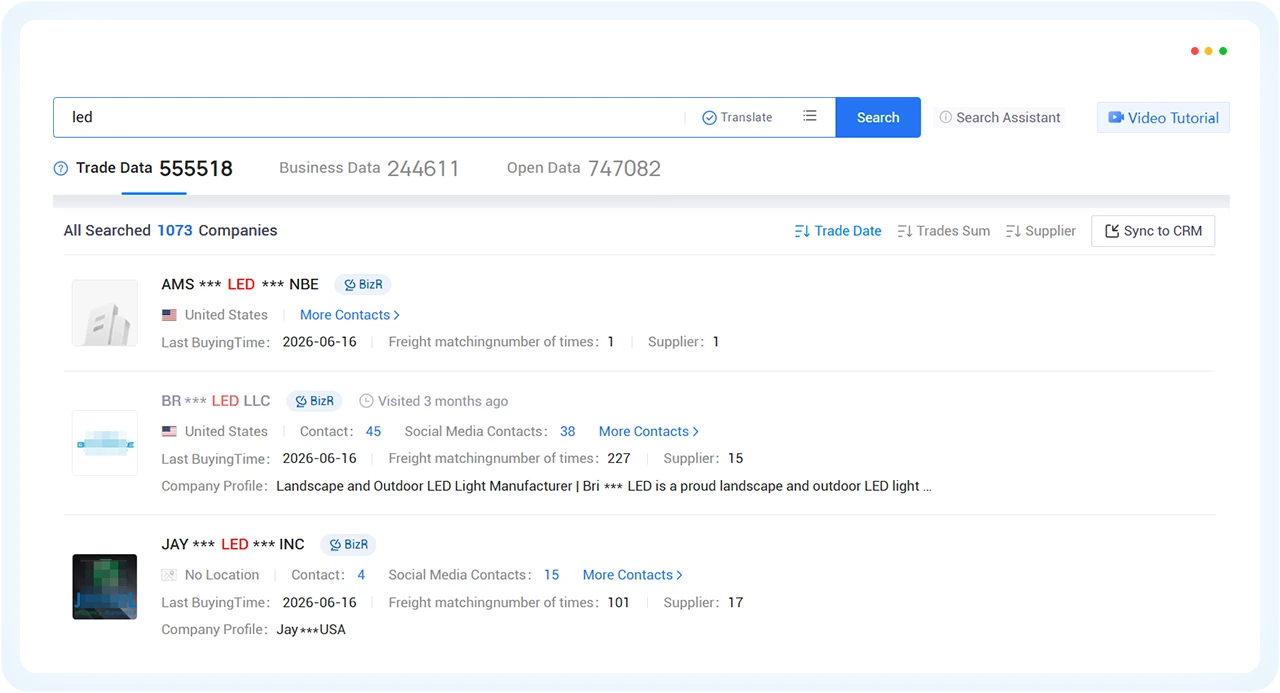Expand More Contacts for JAY LED INC
The height and width of the screenshot is (693, 1280).
click(633, 575)
